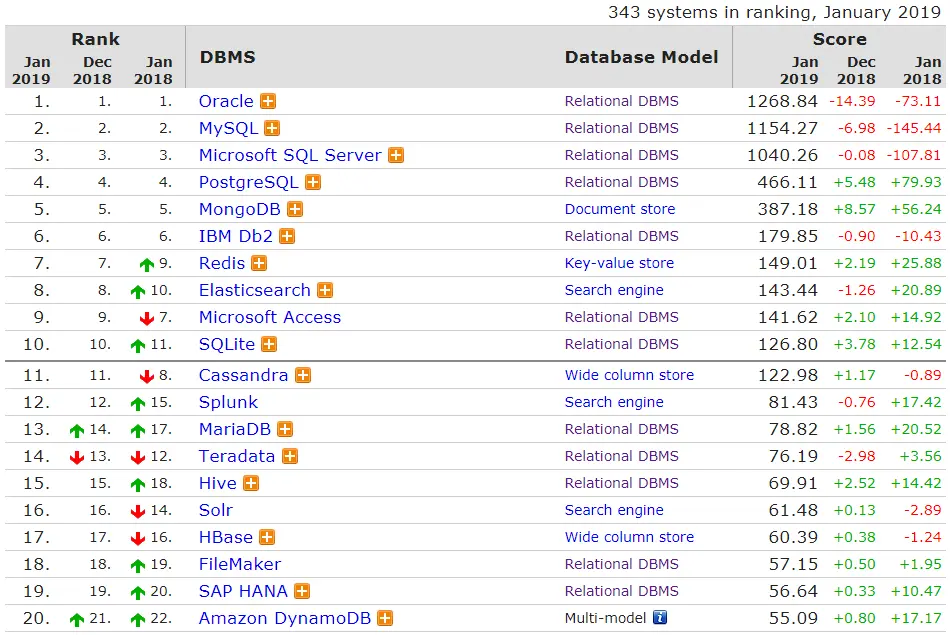
Task: Open the Redis link
Action: coord(222,264)
